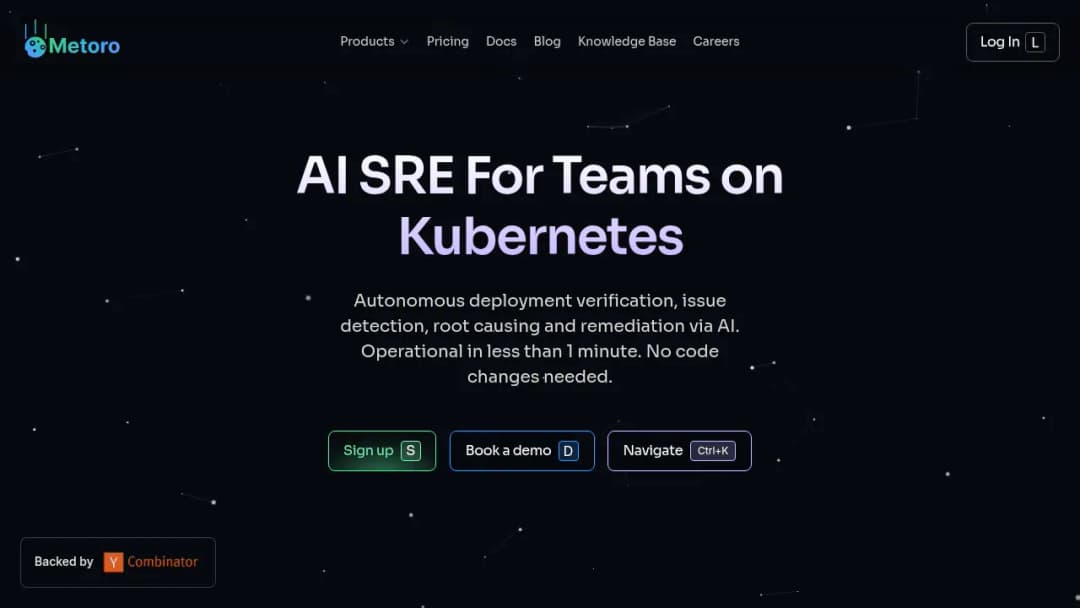Open the Docs link
The height and width of the screenshot is (608, 1080).
[501, 41]
